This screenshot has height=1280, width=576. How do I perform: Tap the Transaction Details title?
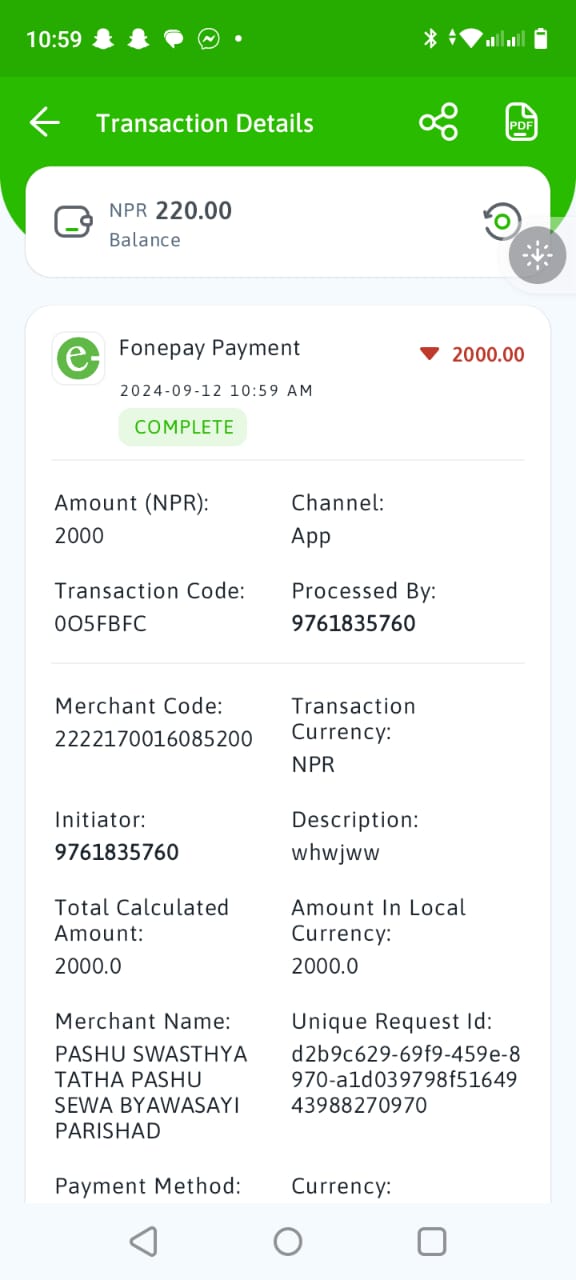[205, 123]
